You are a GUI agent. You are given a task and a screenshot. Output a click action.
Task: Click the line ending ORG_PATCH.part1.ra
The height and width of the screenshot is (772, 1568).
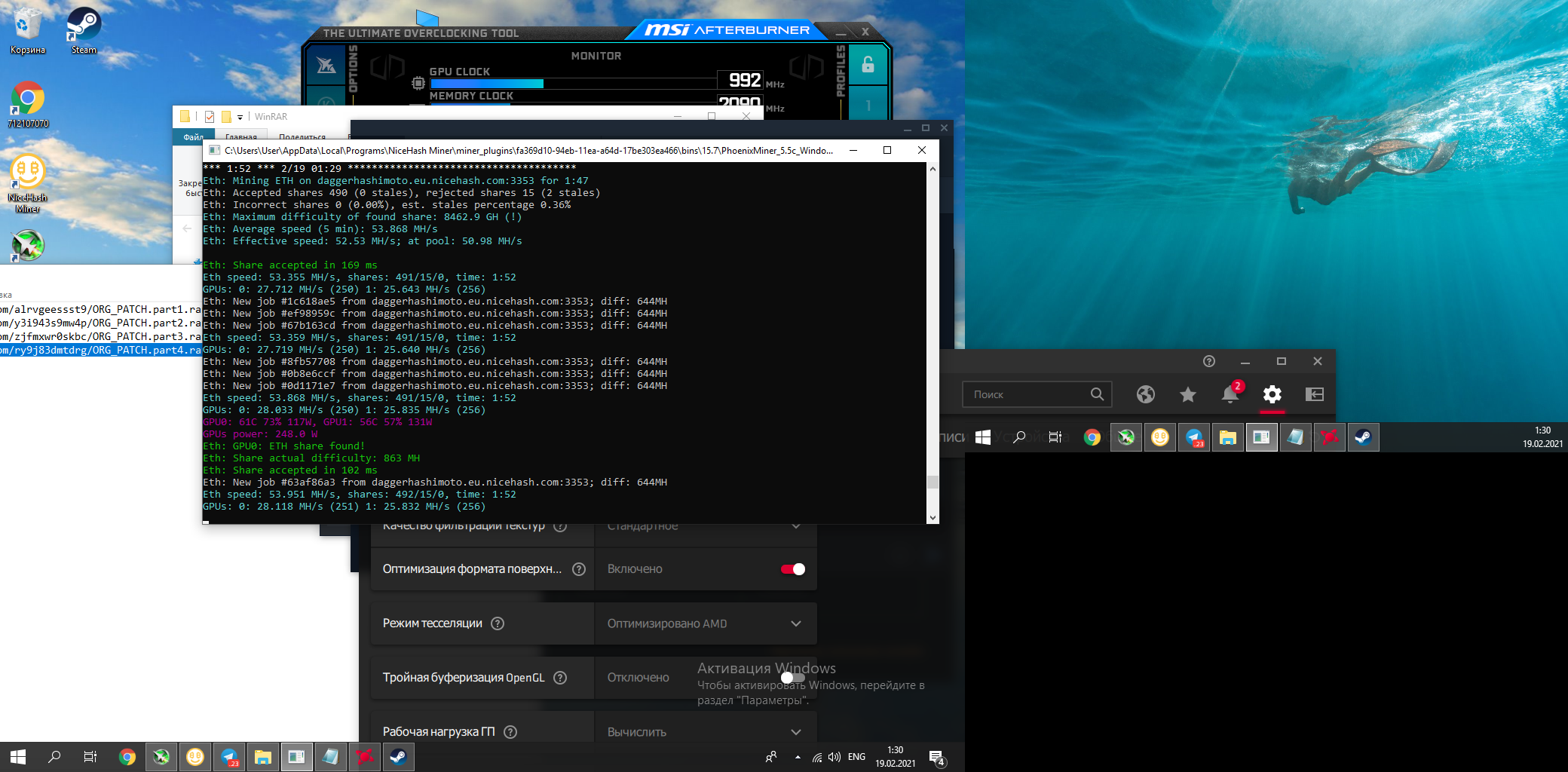[x=101, y=309]
